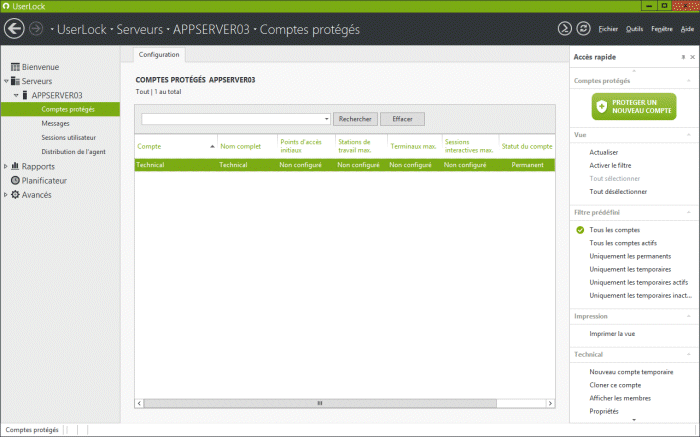The width and height of the screenshot is (700, 437).
Task: Click the Planificateur clock icon
Action: click(15, 180)
